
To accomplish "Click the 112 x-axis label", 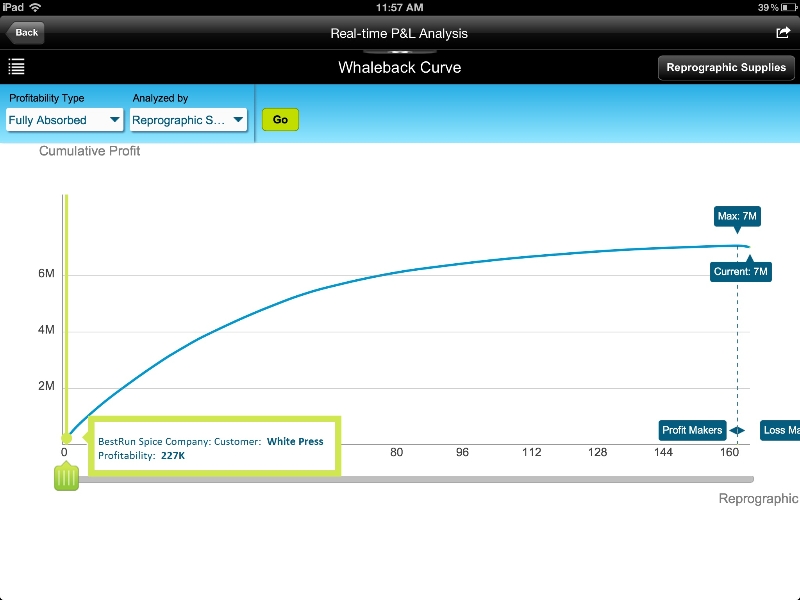I will 531,452.
